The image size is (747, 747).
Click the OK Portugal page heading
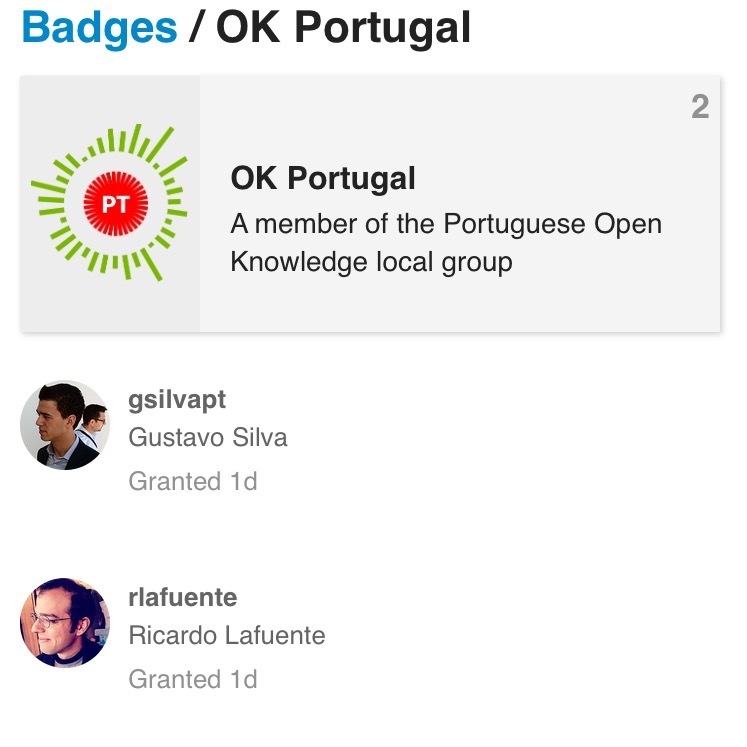(x=343, y=27)
